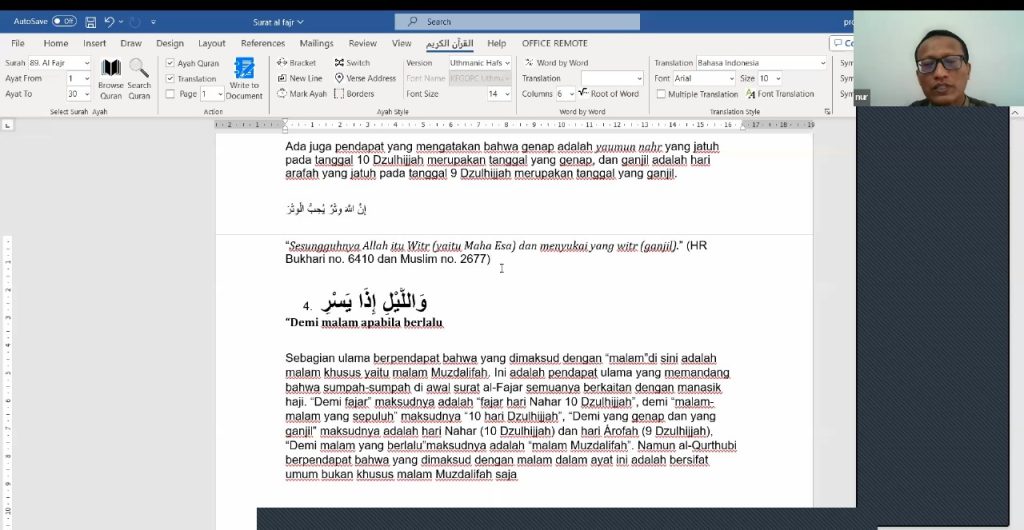Click the participant video thumbnail
The height and width of the screenshot is (530, 1024).
938,58
